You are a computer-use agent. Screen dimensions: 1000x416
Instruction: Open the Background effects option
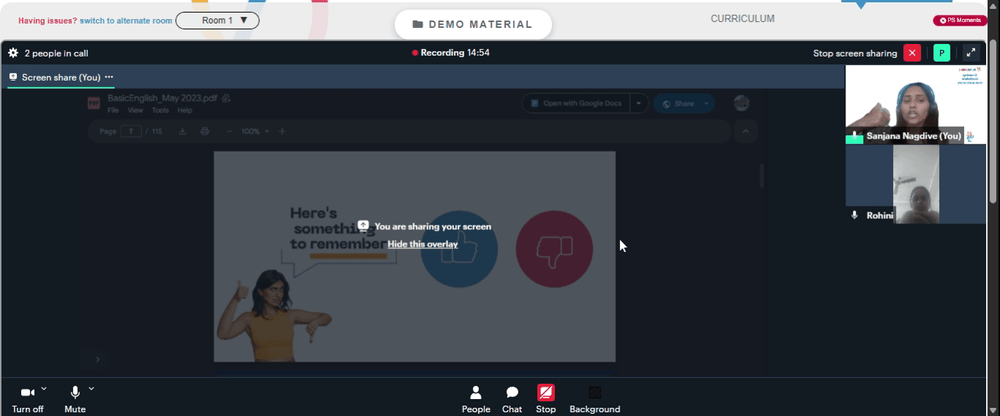[x=594, y=399]
